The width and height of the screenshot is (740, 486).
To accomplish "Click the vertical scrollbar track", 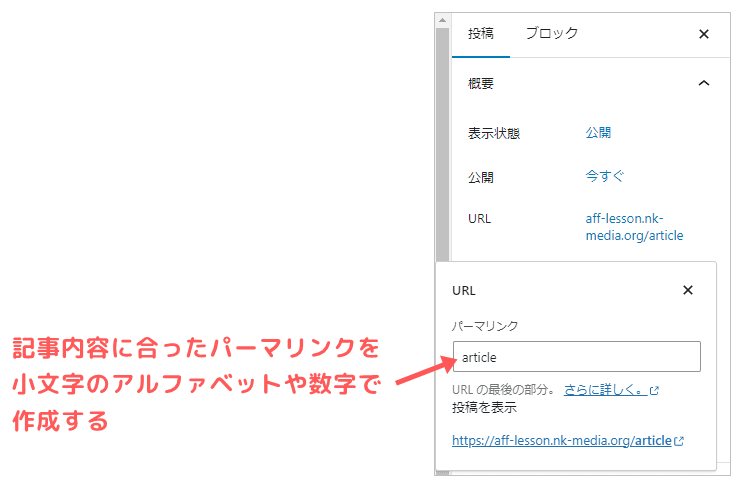I will pos(442,150).
